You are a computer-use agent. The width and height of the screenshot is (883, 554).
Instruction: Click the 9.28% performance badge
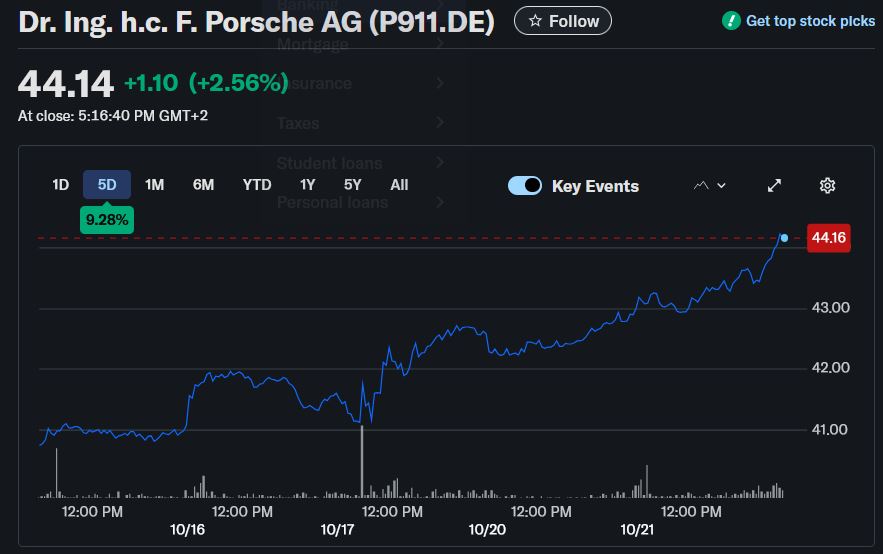click(x=107, y=220)
